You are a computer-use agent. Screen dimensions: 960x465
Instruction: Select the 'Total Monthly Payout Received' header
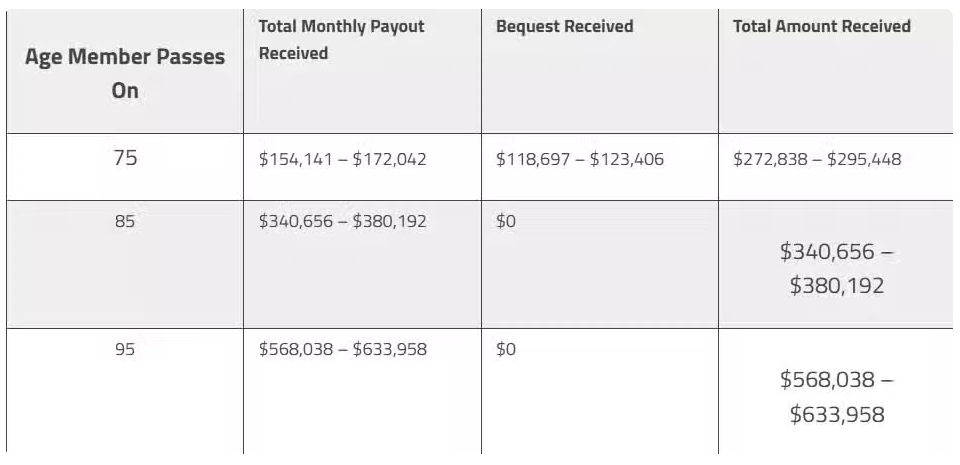pyautogui.click(x=341, y=39)
